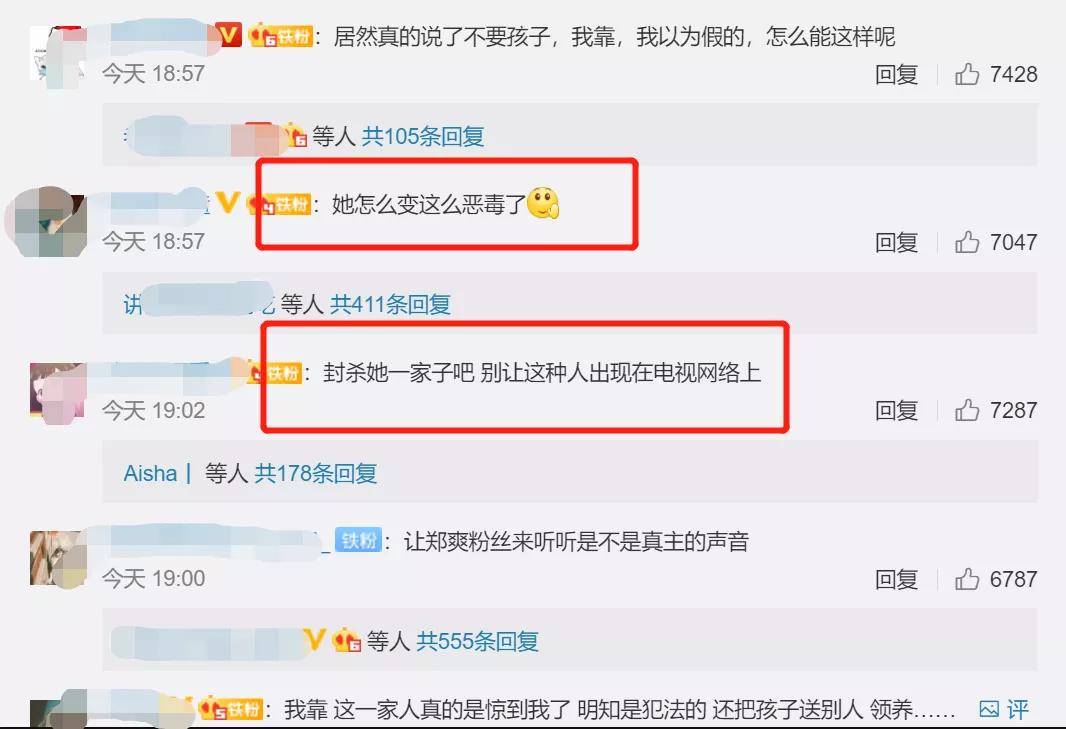Click the thinking emoji in the second comment
Screen dimensions: 1066x729
click(x=543, y=203)
